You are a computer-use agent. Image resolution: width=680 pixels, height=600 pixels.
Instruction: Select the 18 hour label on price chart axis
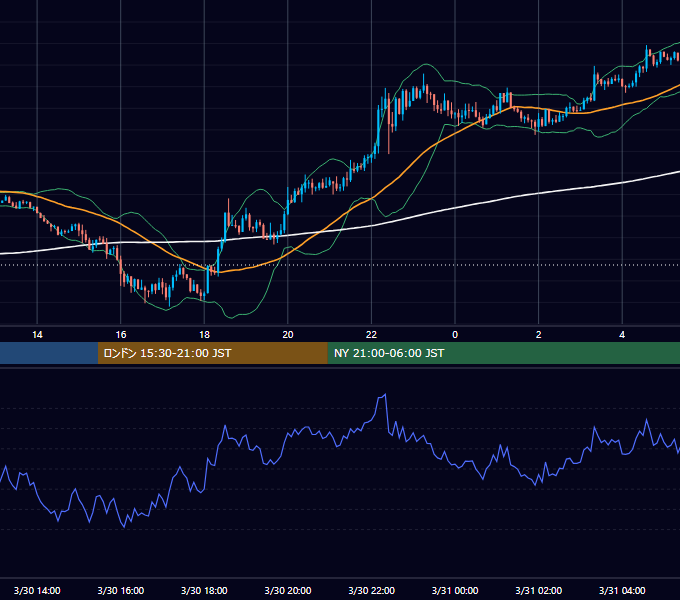pyautogui.click(x=204, y=335)
